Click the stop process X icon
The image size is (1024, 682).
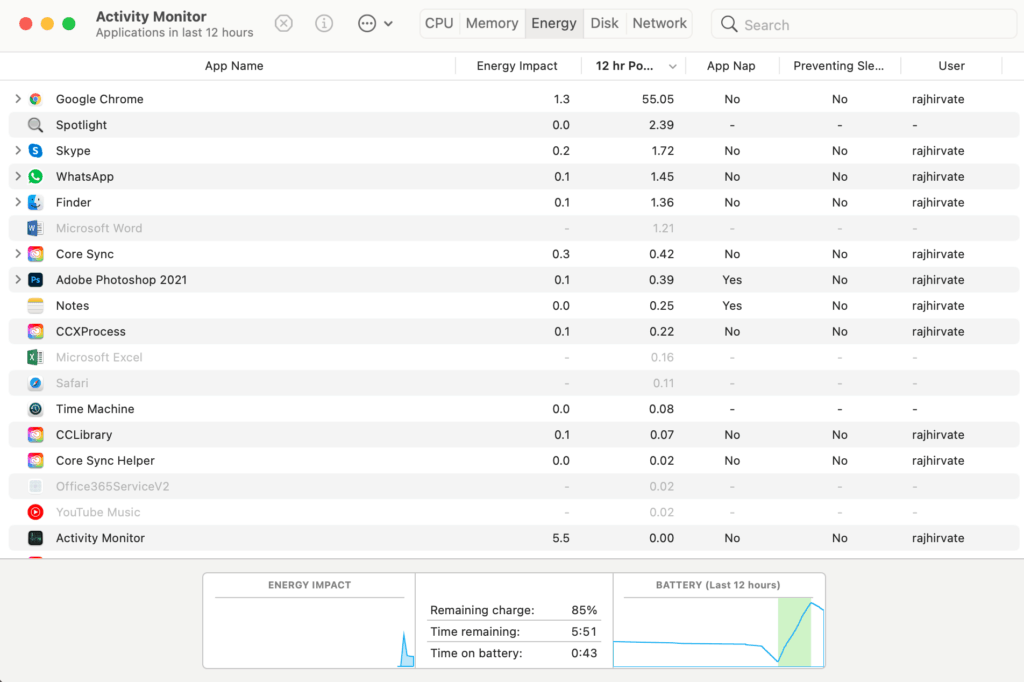(x=284, y=23)
